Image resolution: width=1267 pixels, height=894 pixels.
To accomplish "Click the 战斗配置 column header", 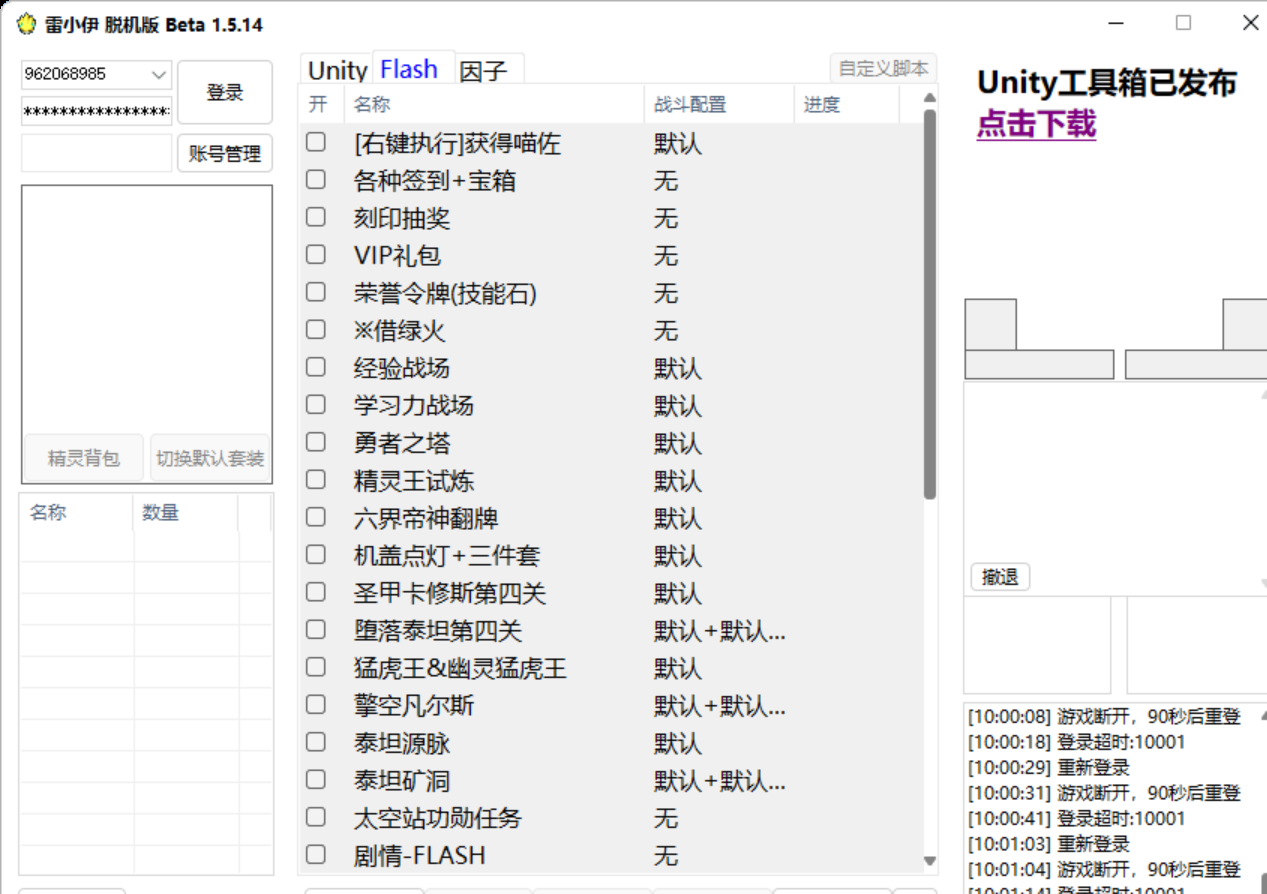I will 720,104.
